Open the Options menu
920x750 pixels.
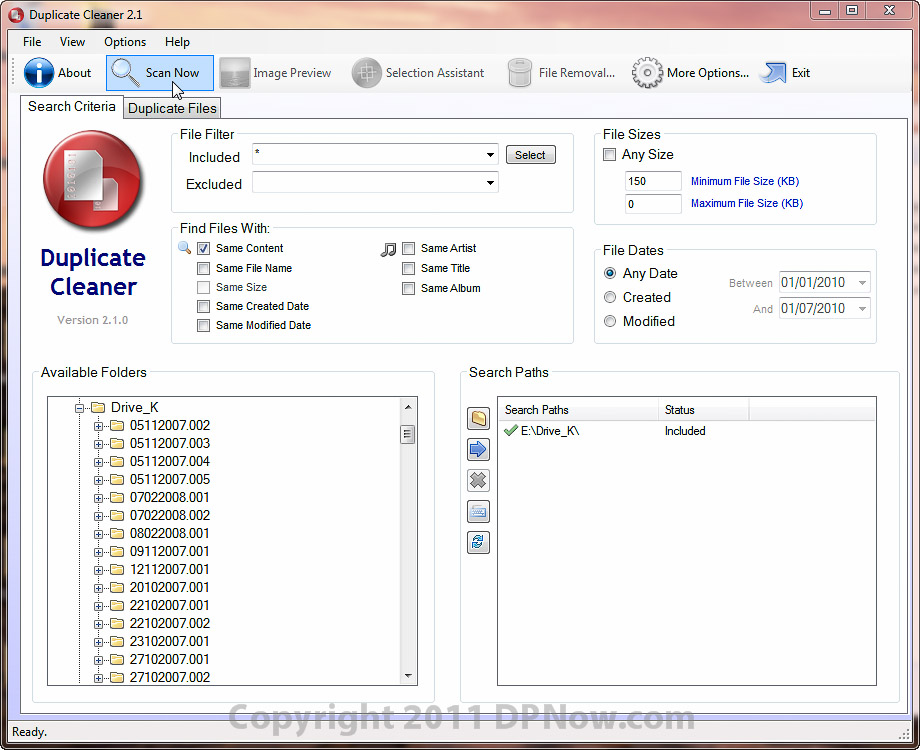click(x=125, y=42)
